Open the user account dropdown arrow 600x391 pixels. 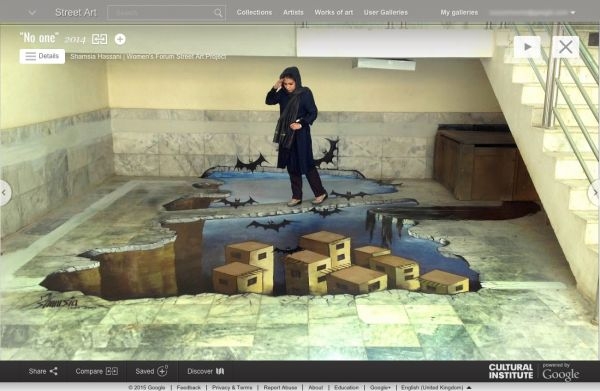[x=573, y=13]
